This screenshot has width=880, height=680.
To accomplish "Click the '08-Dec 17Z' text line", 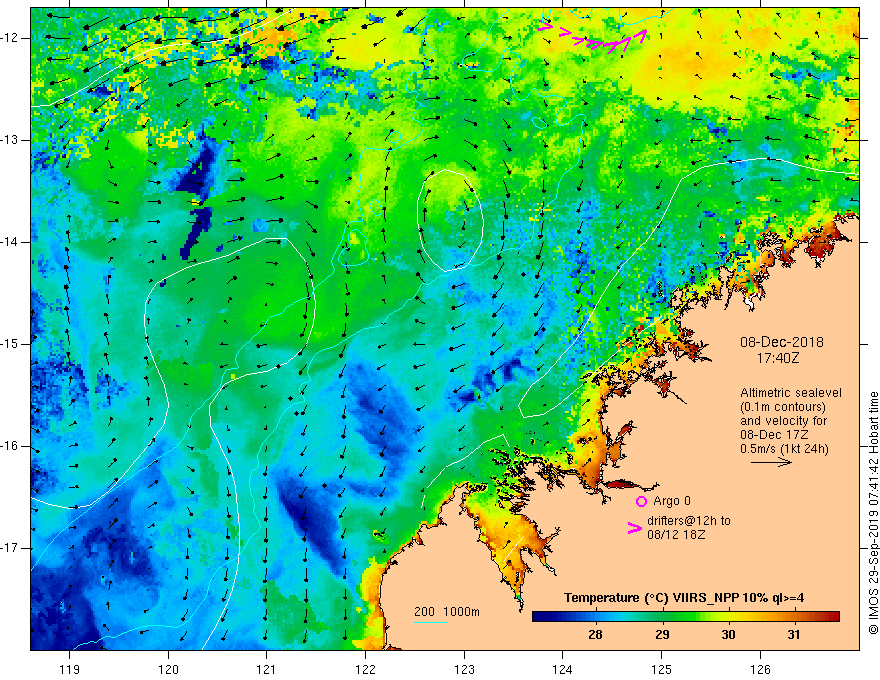I will pyautogui.click(x=772, y=434).
